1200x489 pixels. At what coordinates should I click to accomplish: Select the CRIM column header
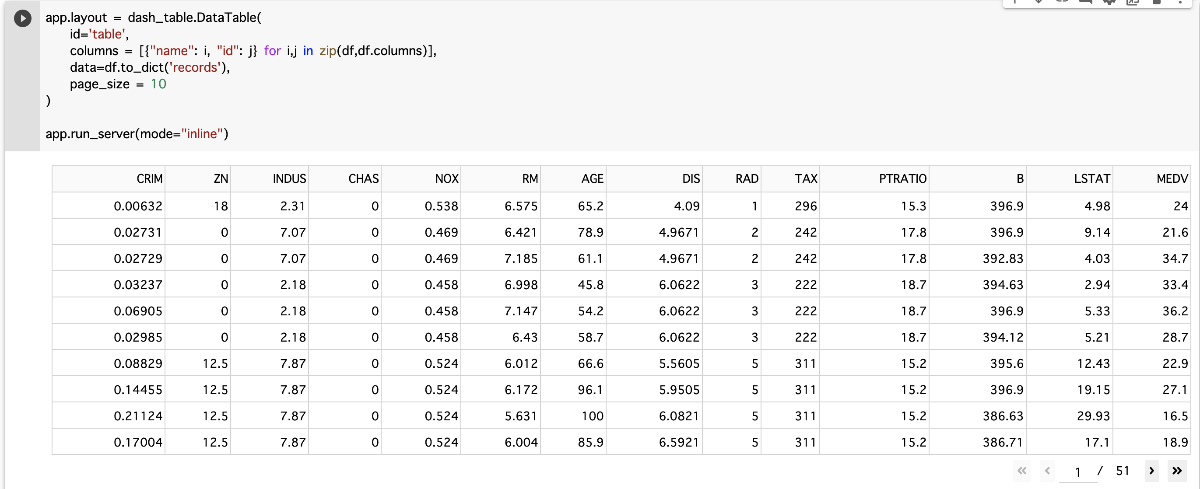point(111,179)
